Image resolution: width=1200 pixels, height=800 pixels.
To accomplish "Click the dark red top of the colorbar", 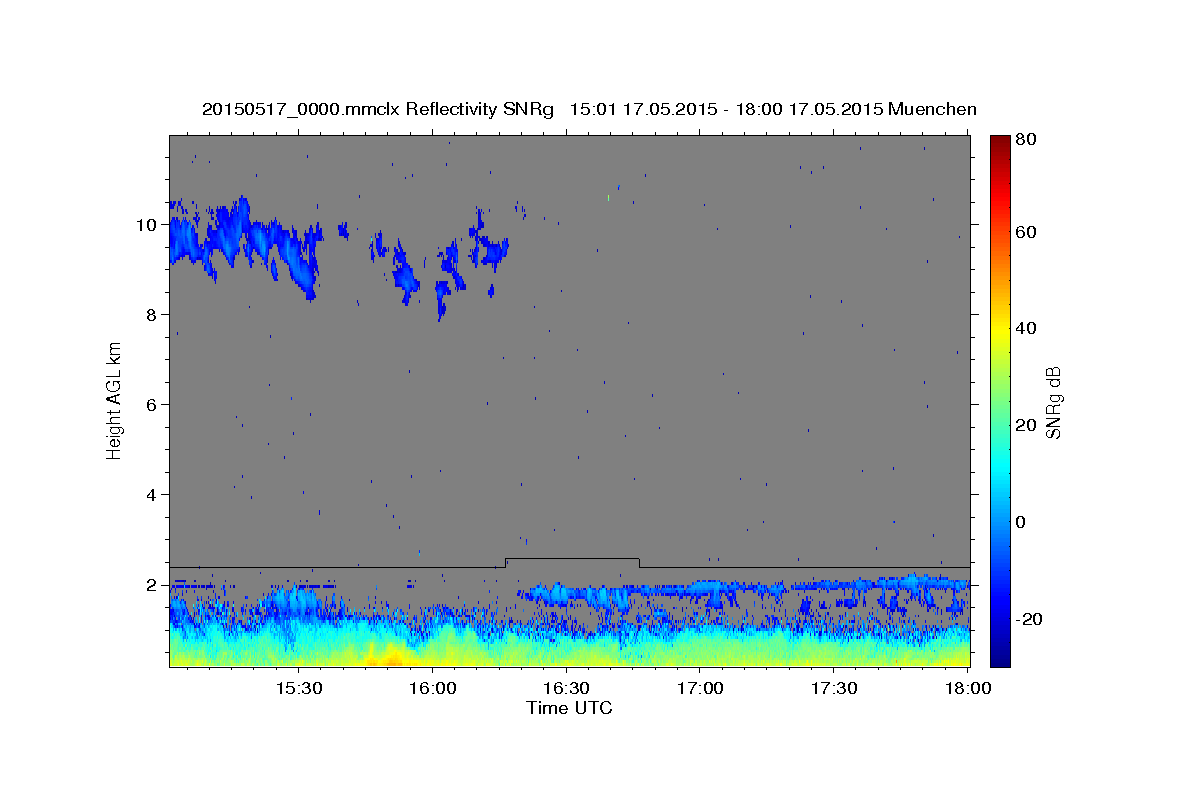I will pos(1000,142).
